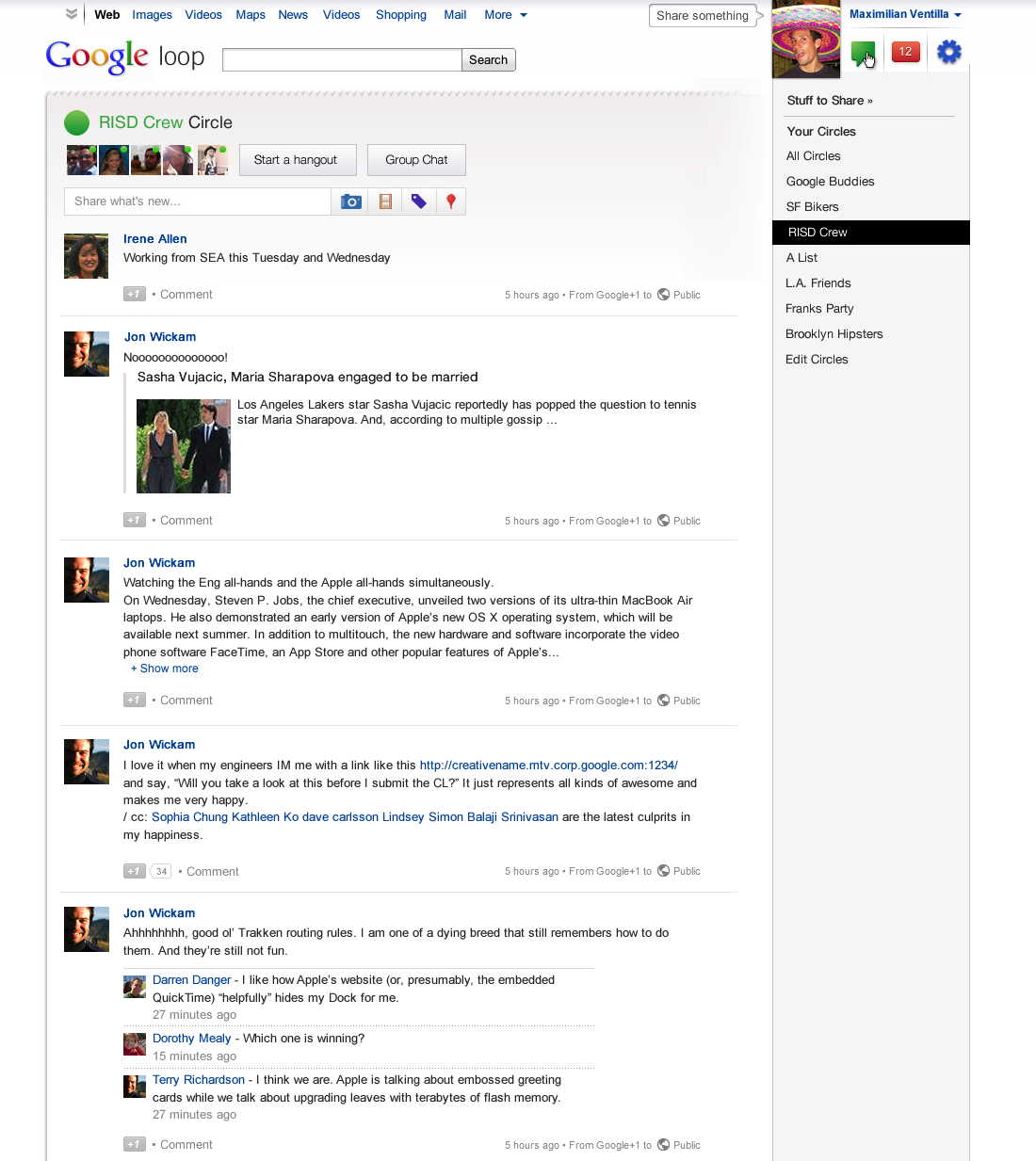
Task: Expand post with Show more link
Action: click(165, 669)
